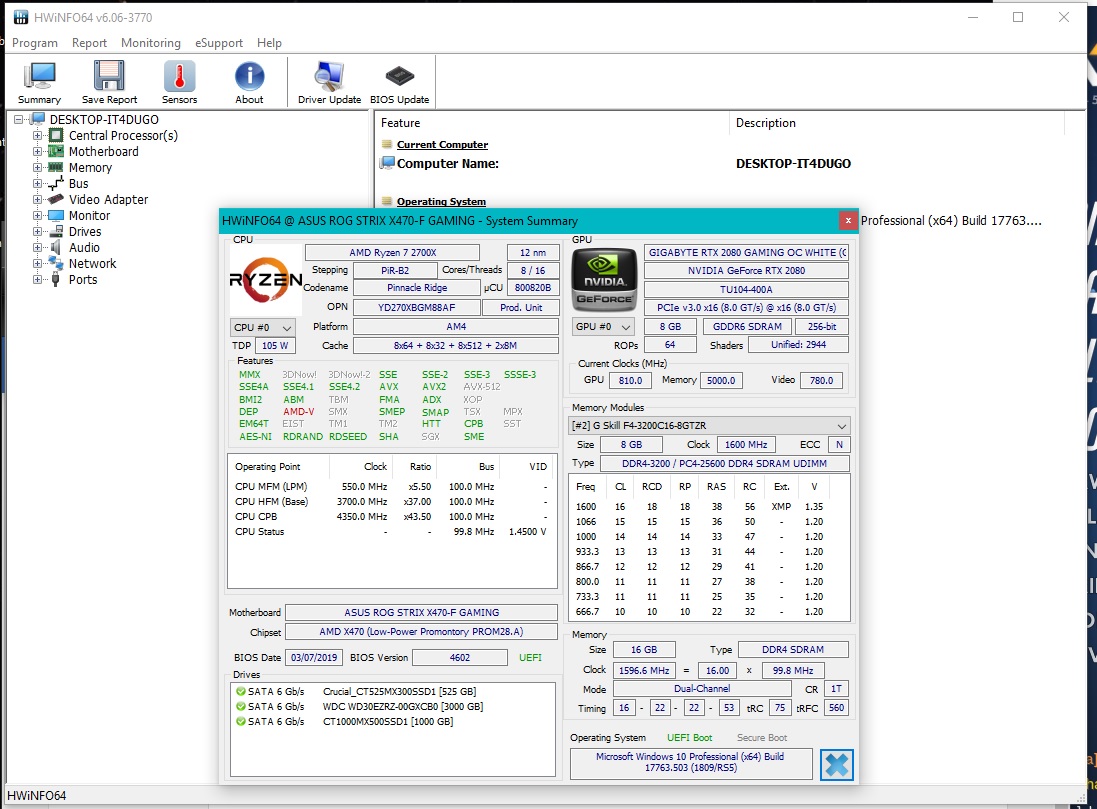Expand the Drives tree node
Screen dimensions: 1097x809
[x=37, y=232]
